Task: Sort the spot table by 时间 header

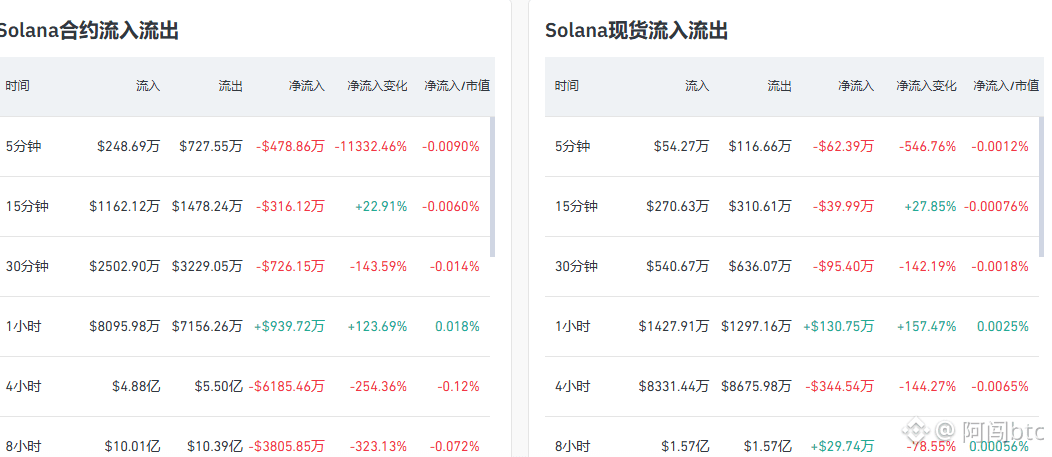Action: coord(566,86)
